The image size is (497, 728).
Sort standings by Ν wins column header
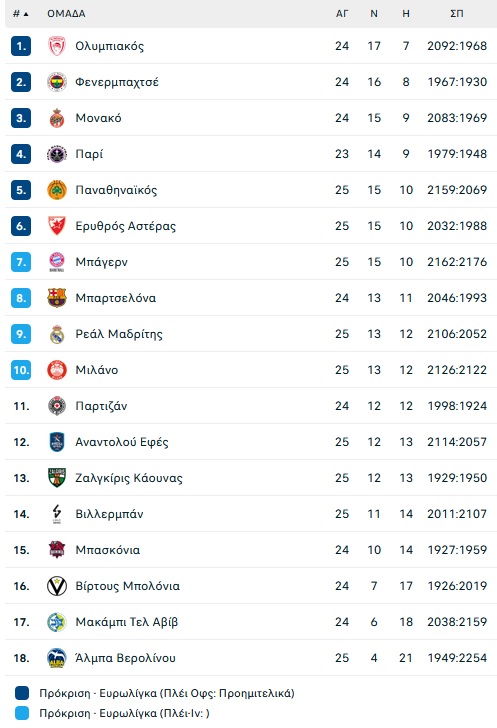(374, 14)
